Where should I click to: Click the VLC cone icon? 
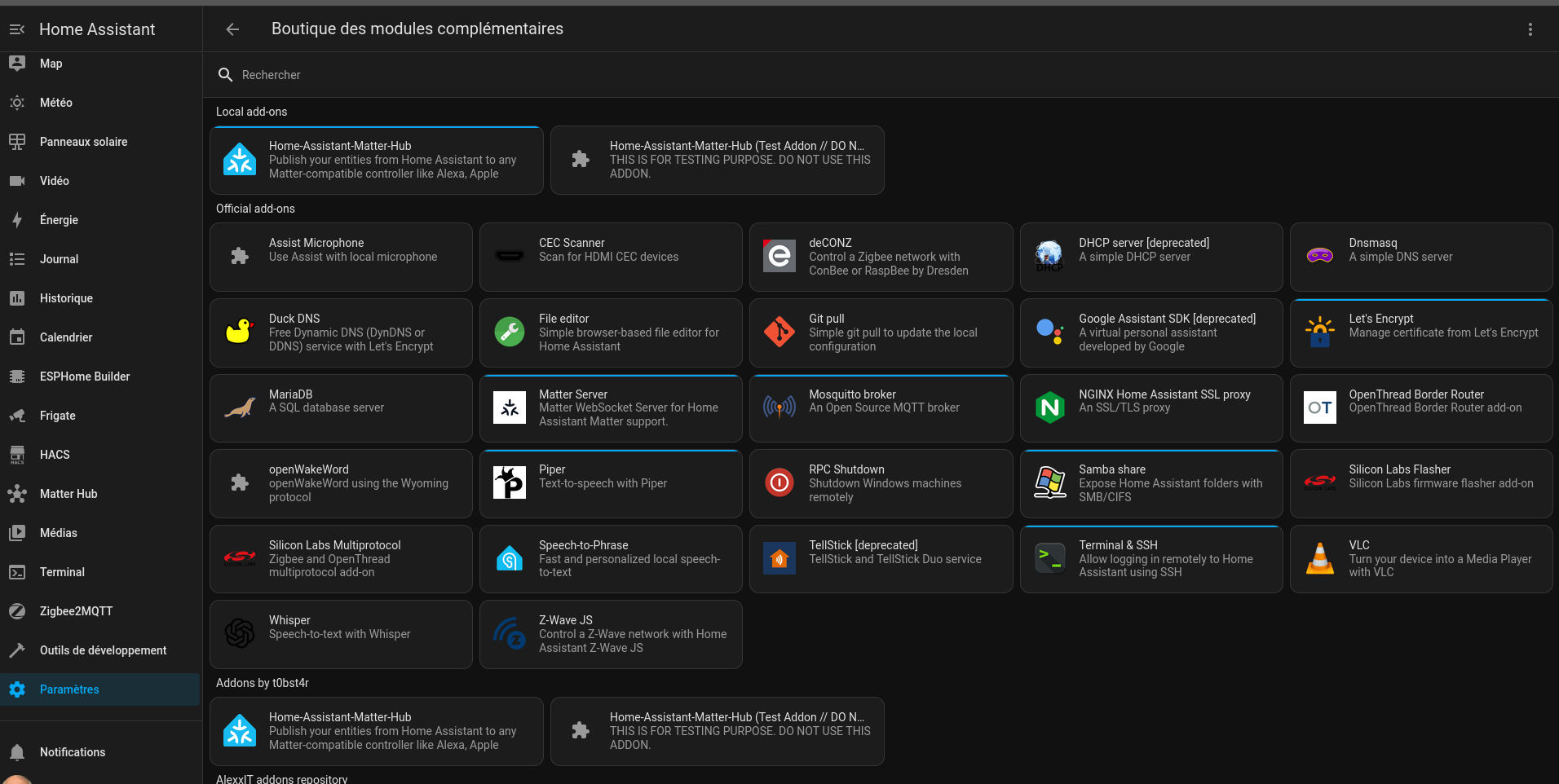click(1319, 558)
